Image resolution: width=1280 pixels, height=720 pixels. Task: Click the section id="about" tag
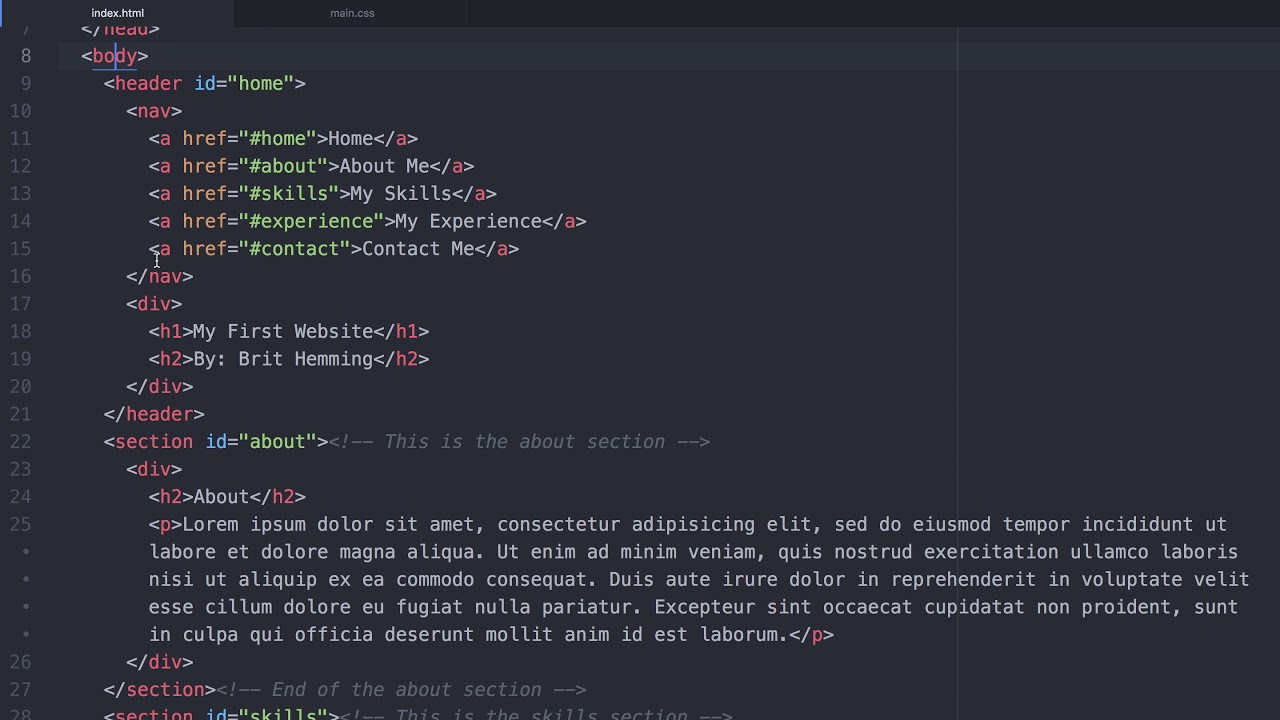click(x=216, y=442)
